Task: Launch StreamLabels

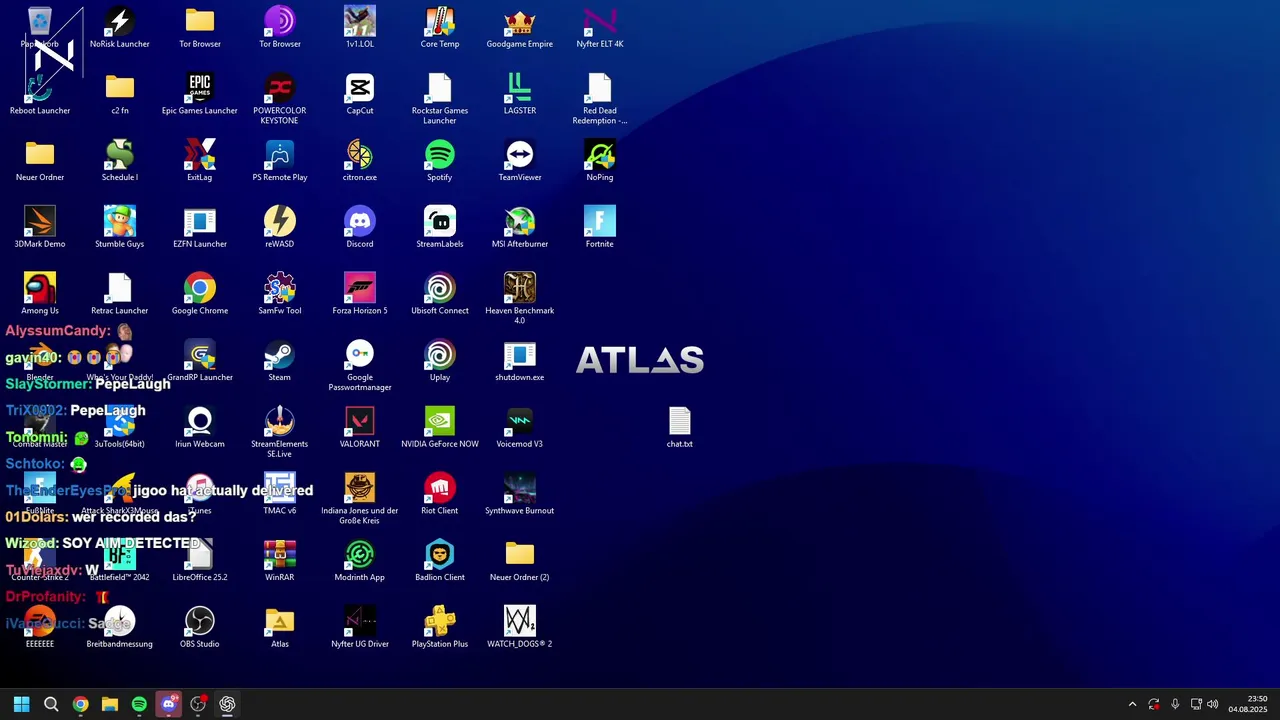Action: 440,227
